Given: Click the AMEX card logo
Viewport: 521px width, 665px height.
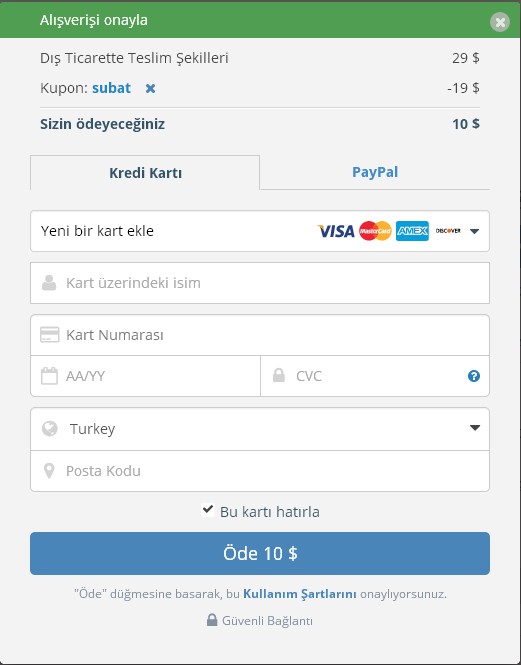Looking at the screenshot, I should point(412,231).
